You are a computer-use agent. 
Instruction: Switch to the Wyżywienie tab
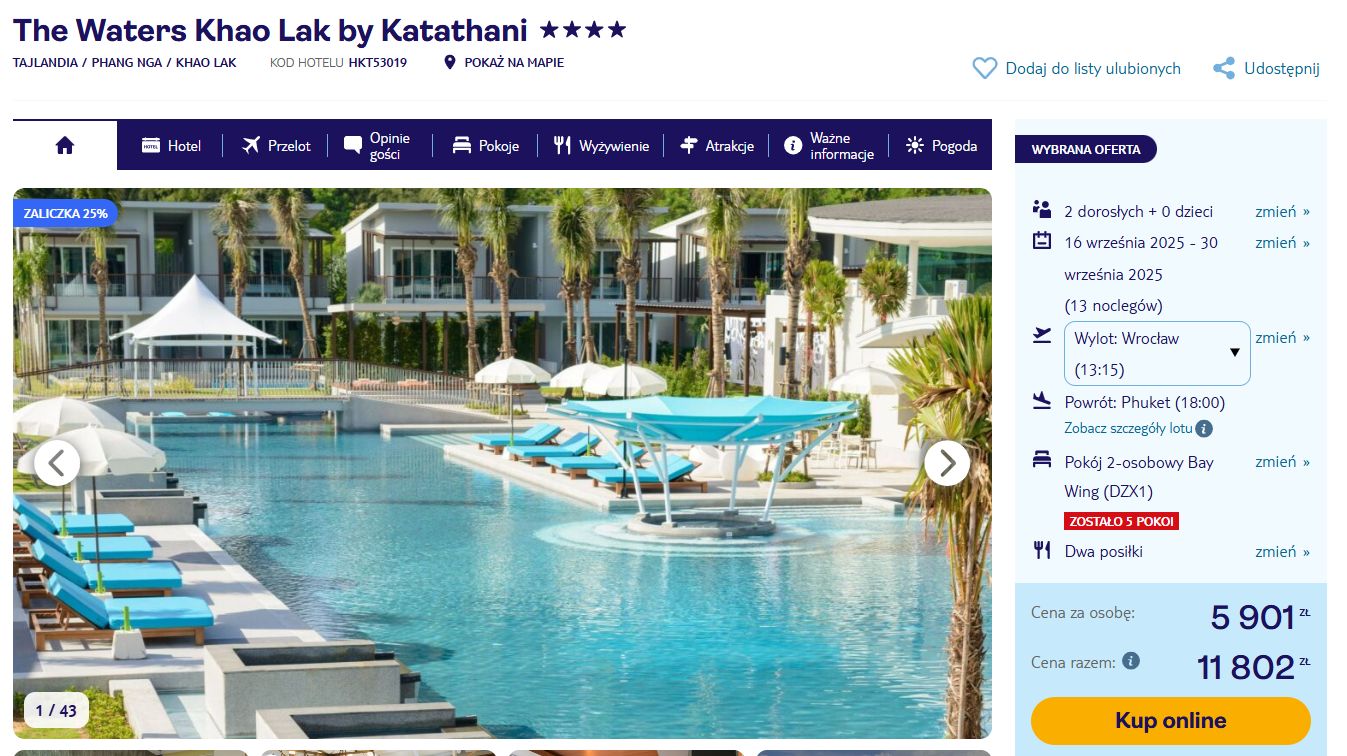602,146
